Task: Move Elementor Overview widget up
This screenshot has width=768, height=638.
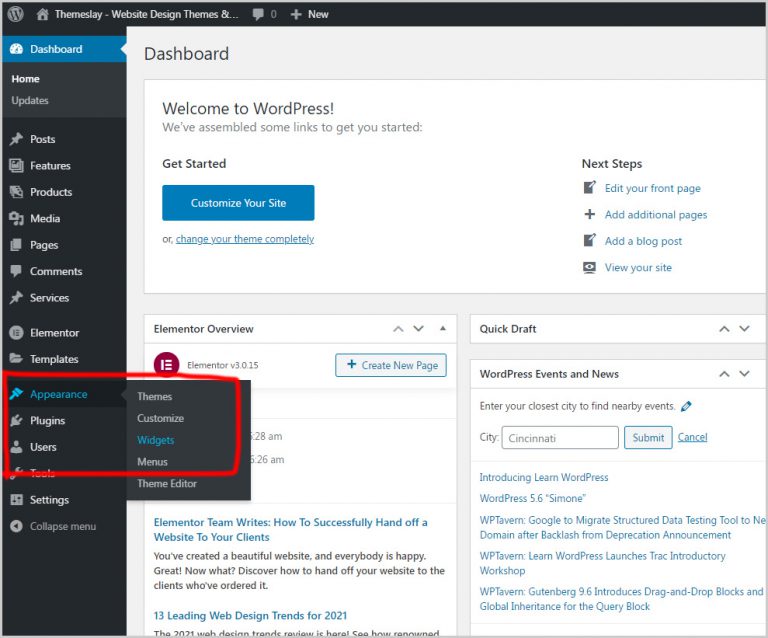Action: click(398, 329)
